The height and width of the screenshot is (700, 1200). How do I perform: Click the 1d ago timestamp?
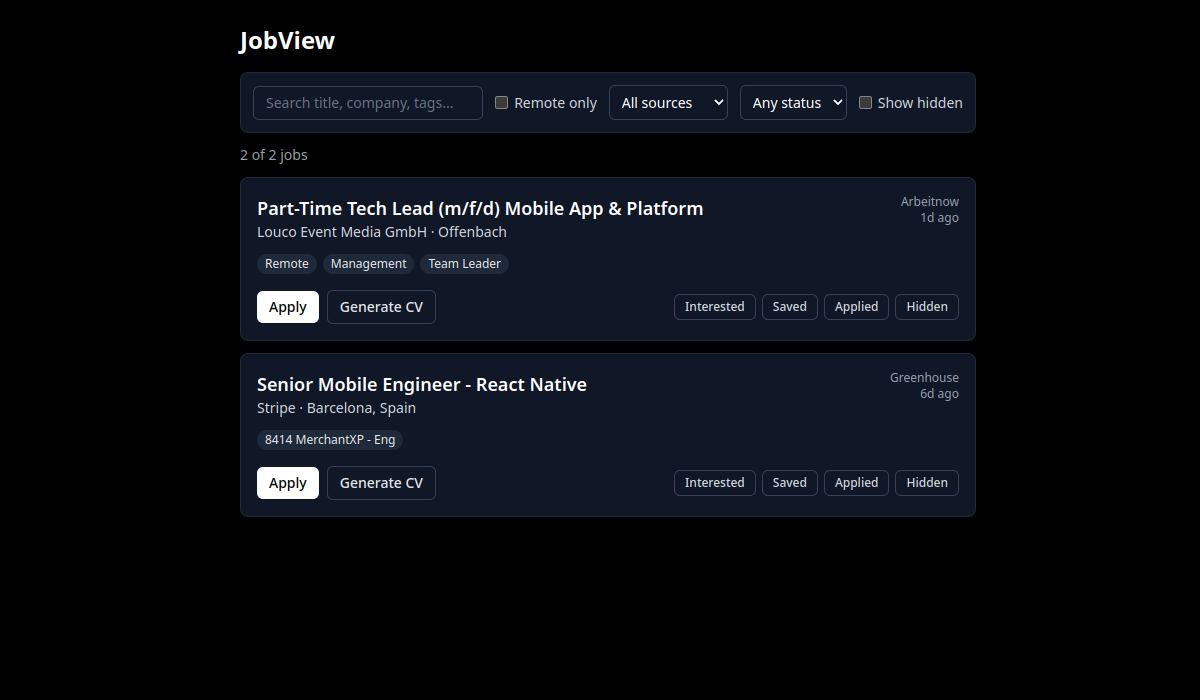(x=940, y=218)
